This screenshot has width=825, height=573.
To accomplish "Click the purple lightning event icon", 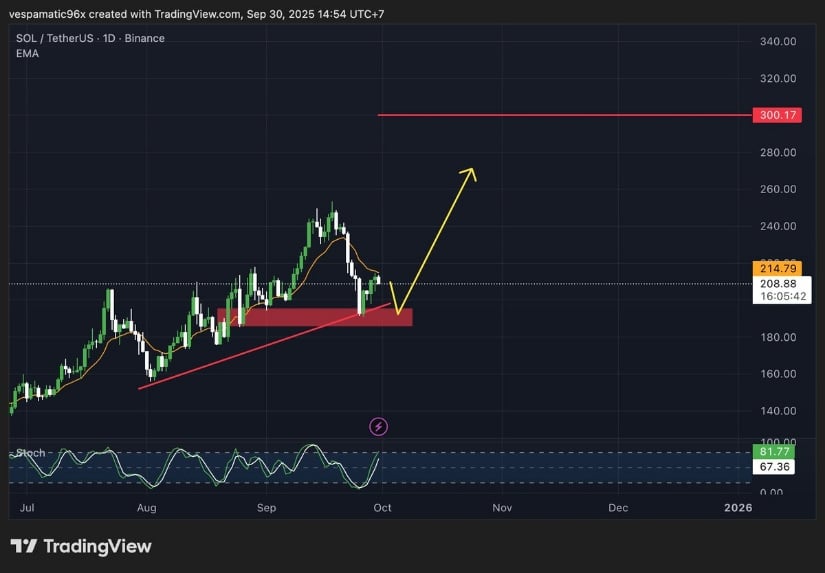I will pyautogui.click(x=379, y=427).
